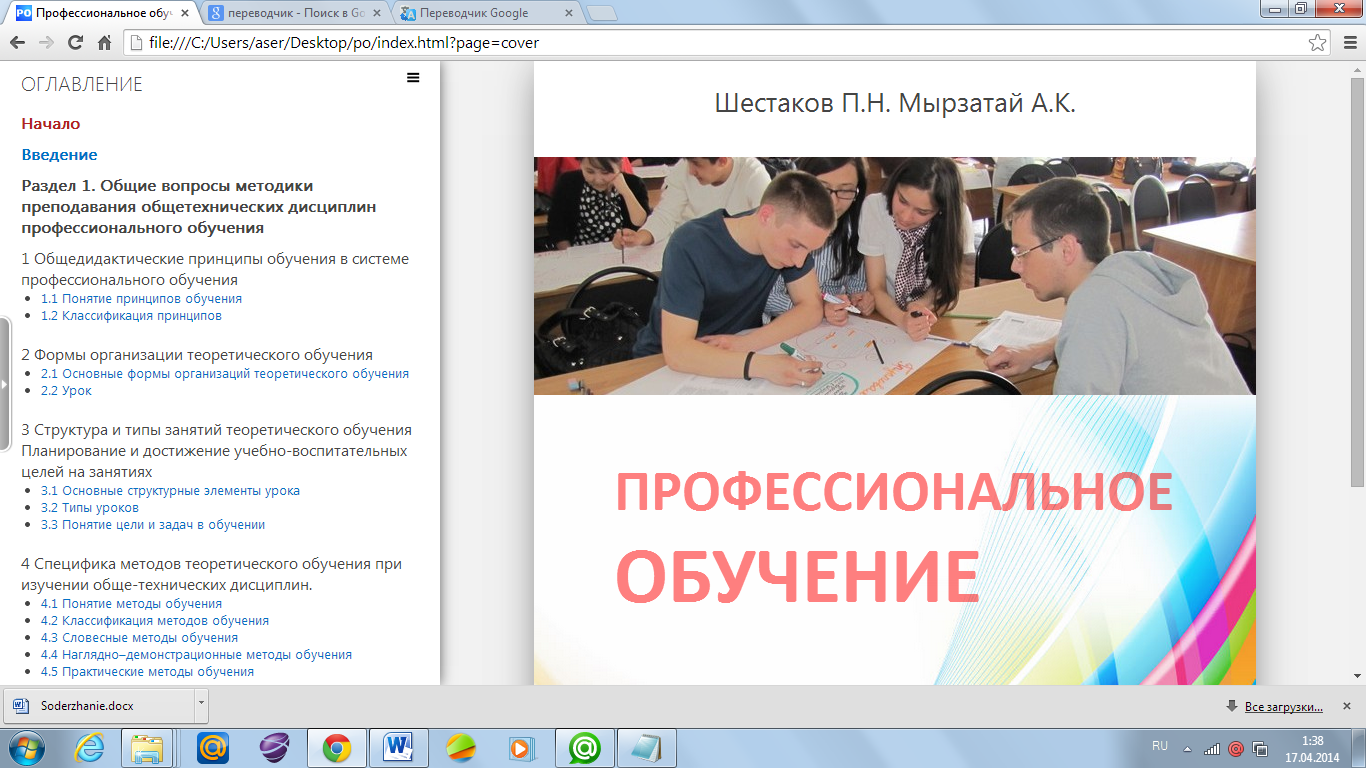Toggle the table of contents hamburger icon

click(x=413, y=77)
